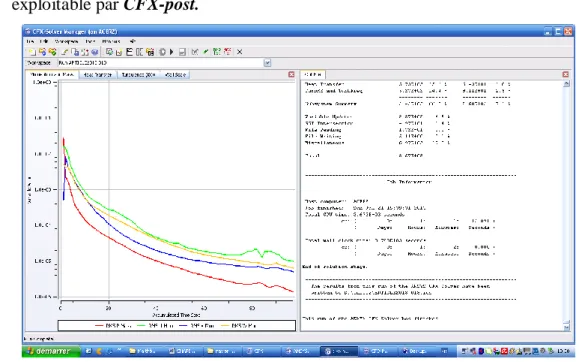579x362 pixels.
Task: Click the third toolbar icon, Monitor Finished Run
Action: click(52, 52)
